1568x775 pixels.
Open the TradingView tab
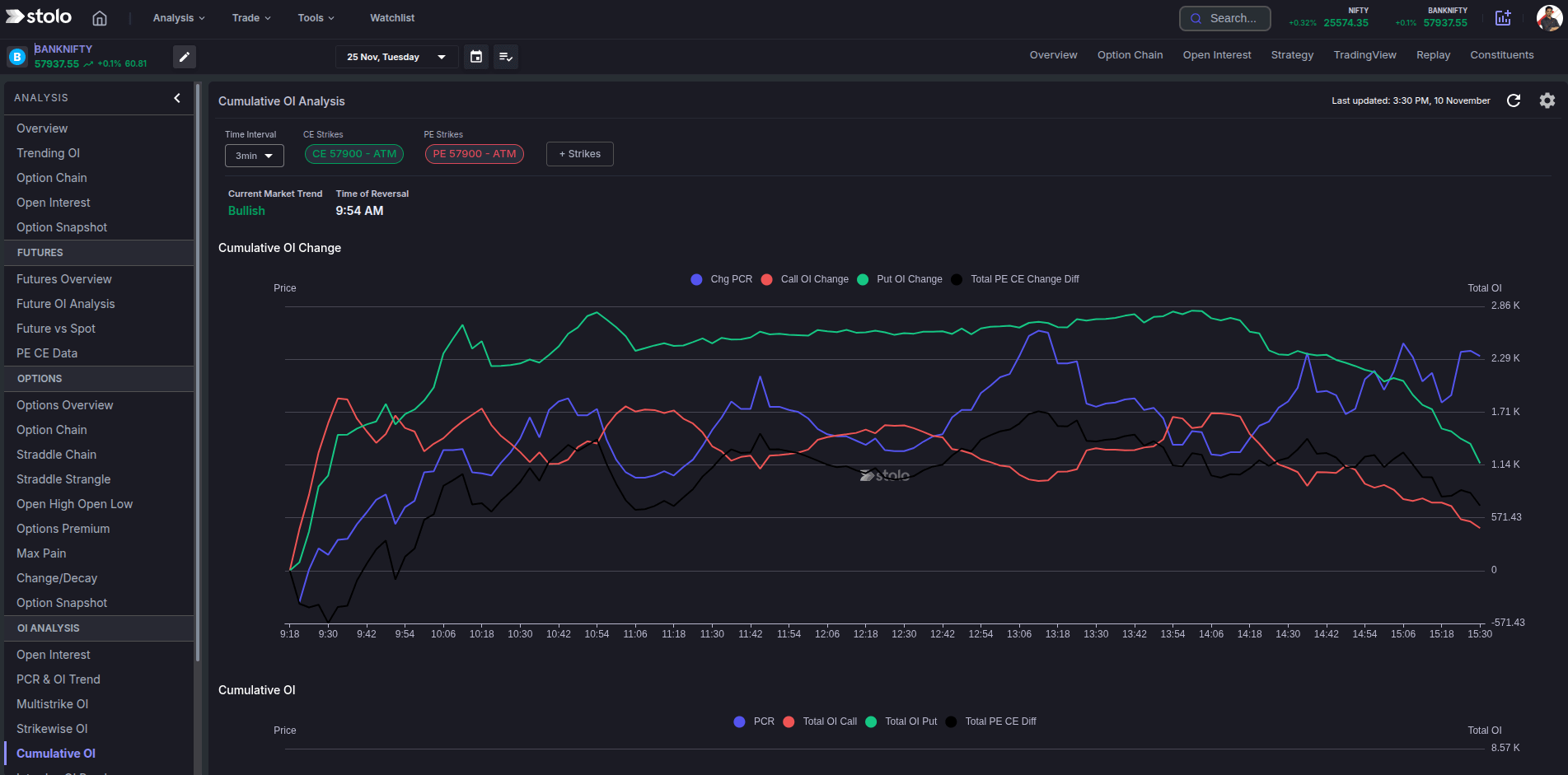point(1364,54)
